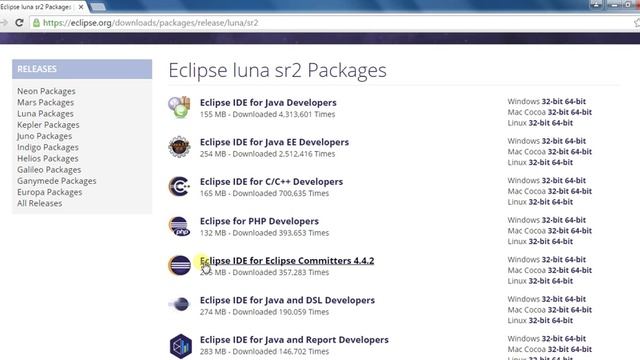This screenshot has width=640, height=360.
Task: Click the Eclipse IDE for Java Developers package icon
Action: (x=179, y=108)
